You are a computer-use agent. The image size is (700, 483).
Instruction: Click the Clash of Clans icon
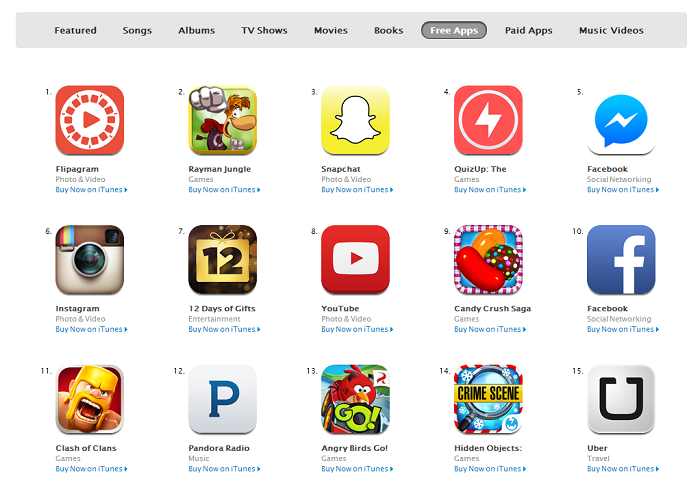pyautogui.click(x=89, y=400)
